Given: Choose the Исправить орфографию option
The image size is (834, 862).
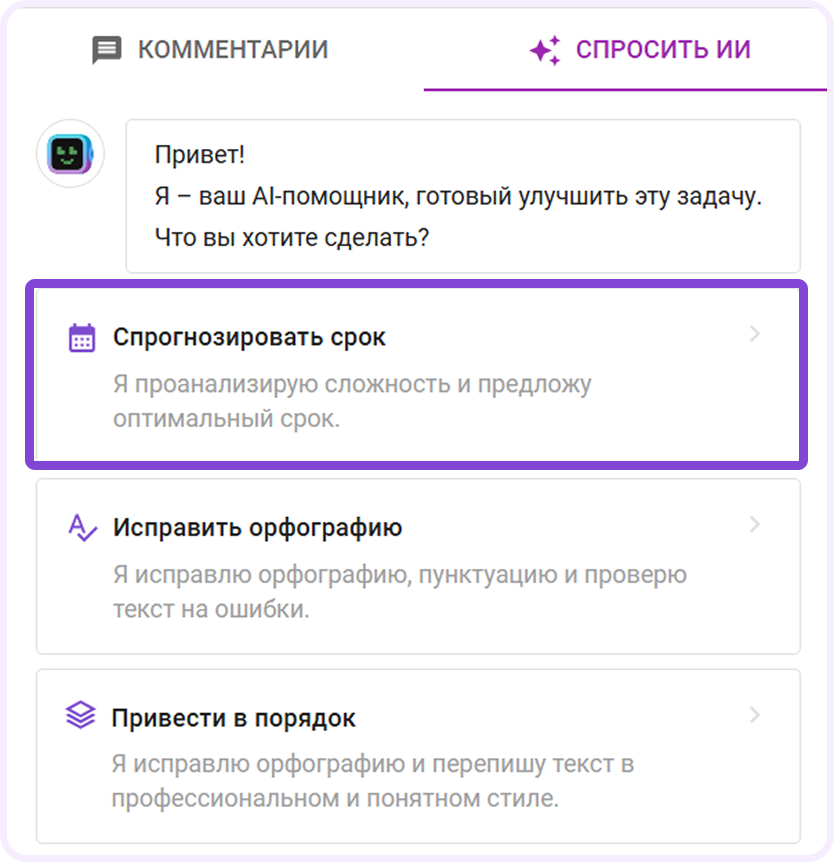Looking at the screenshot, I should point(257,527).
